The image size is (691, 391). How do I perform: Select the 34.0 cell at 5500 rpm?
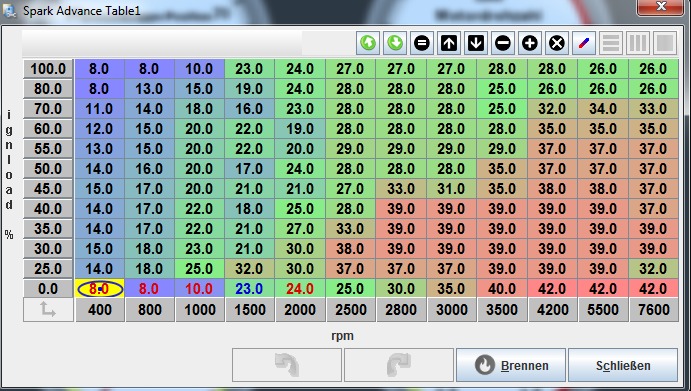click(x=603, y=108)
